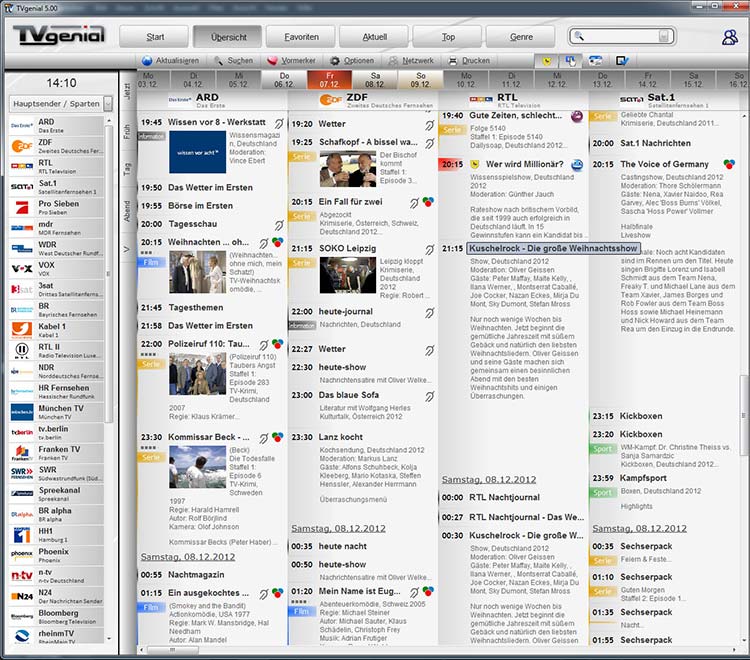
Task: Select N24 channel in sidebar
Action: pyautogui.click(x=56, y=596)
